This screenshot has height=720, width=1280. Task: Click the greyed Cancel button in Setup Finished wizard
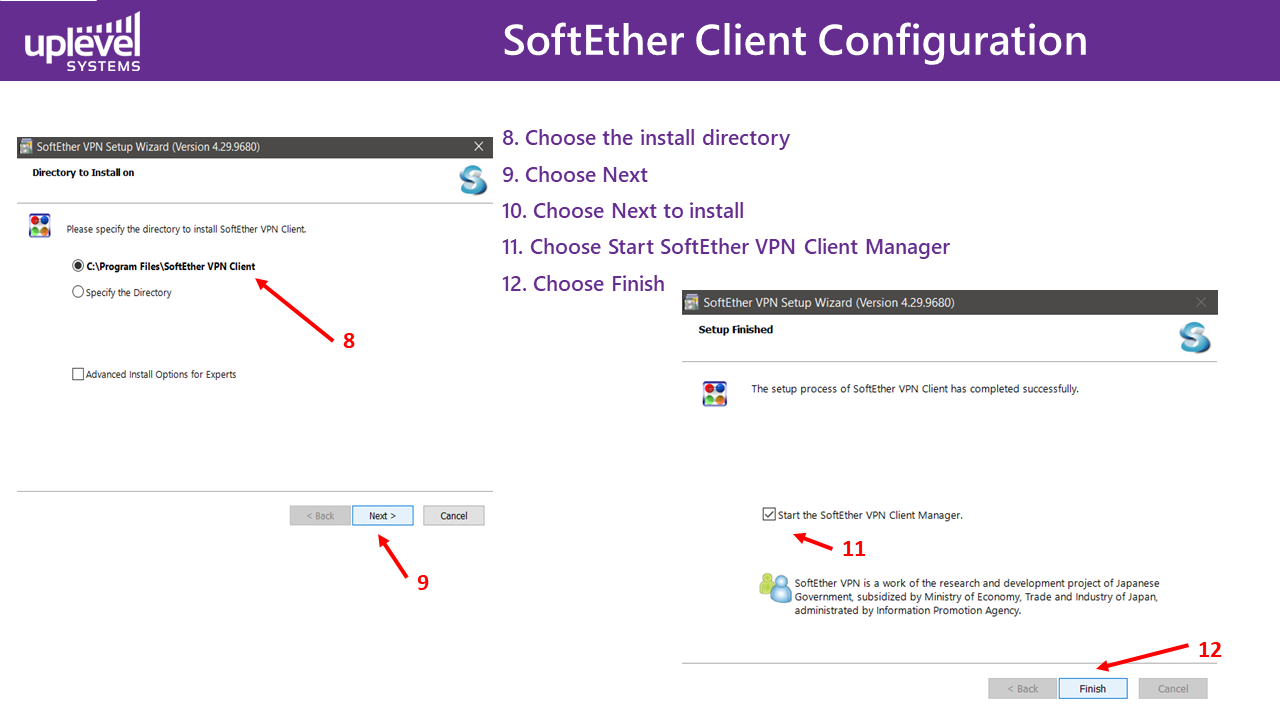[1173, 689]
